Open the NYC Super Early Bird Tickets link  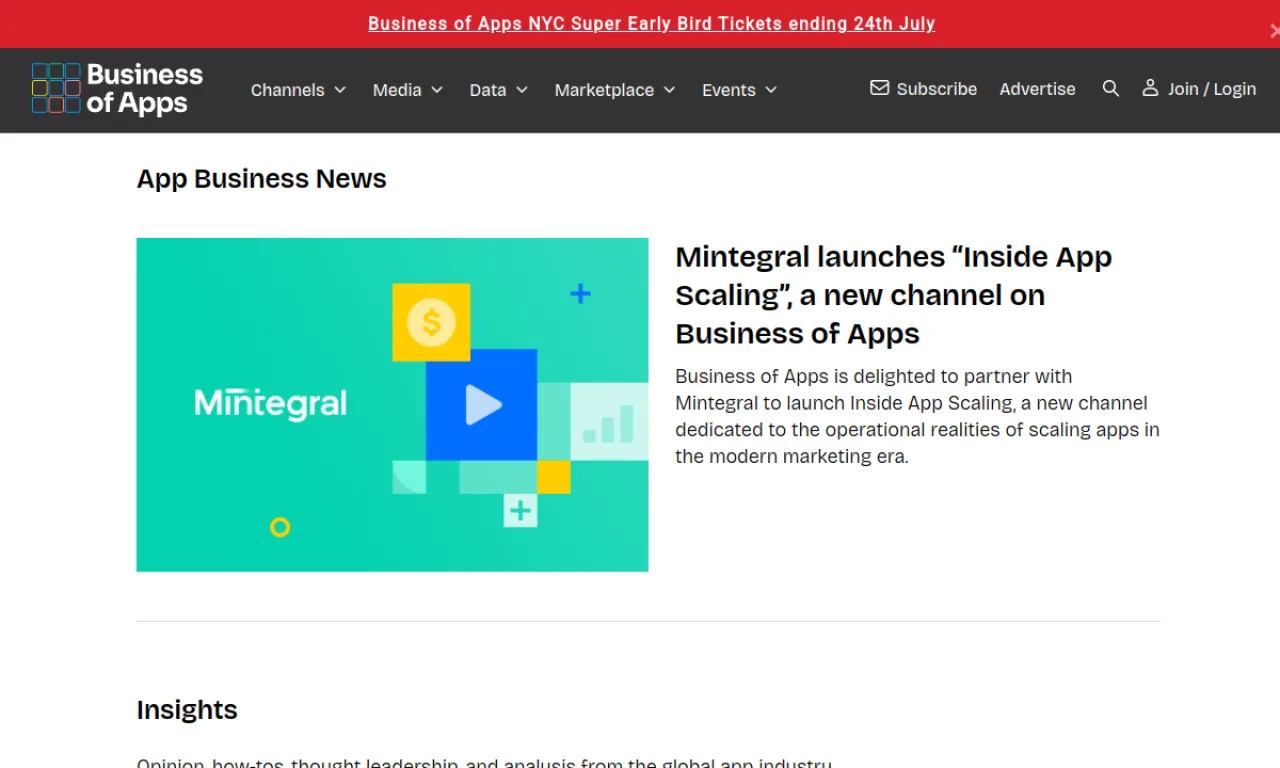651,24
